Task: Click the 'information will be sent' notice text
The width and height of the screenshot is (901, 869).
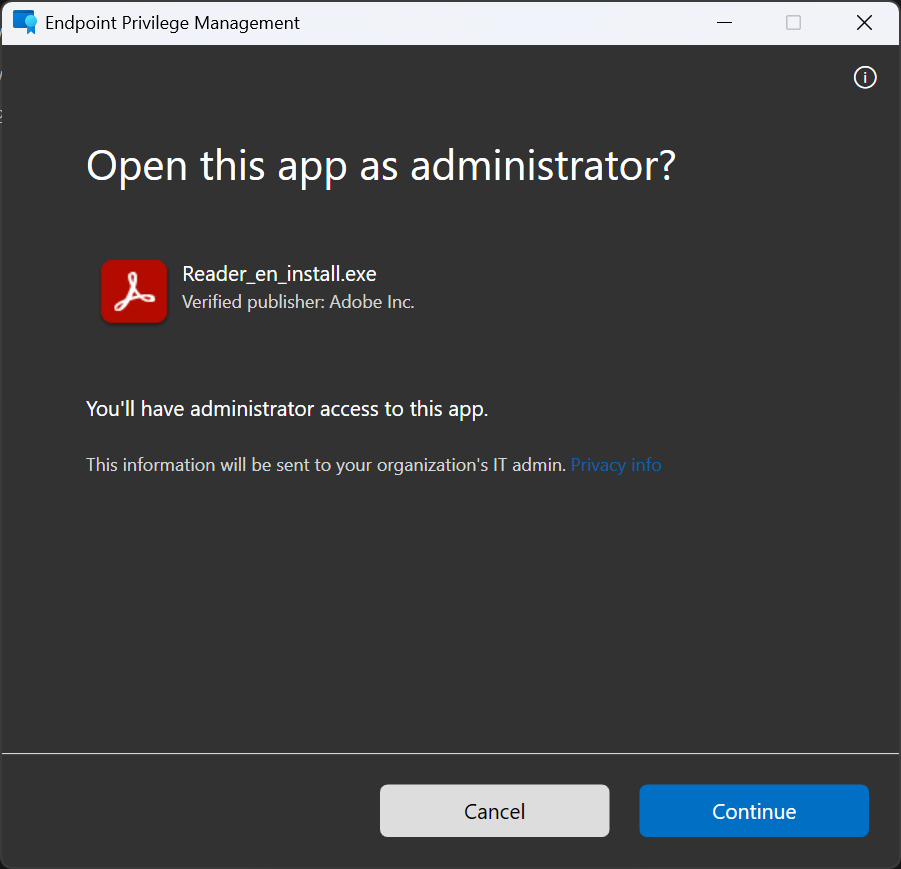Action: click(x=326, y=465)
